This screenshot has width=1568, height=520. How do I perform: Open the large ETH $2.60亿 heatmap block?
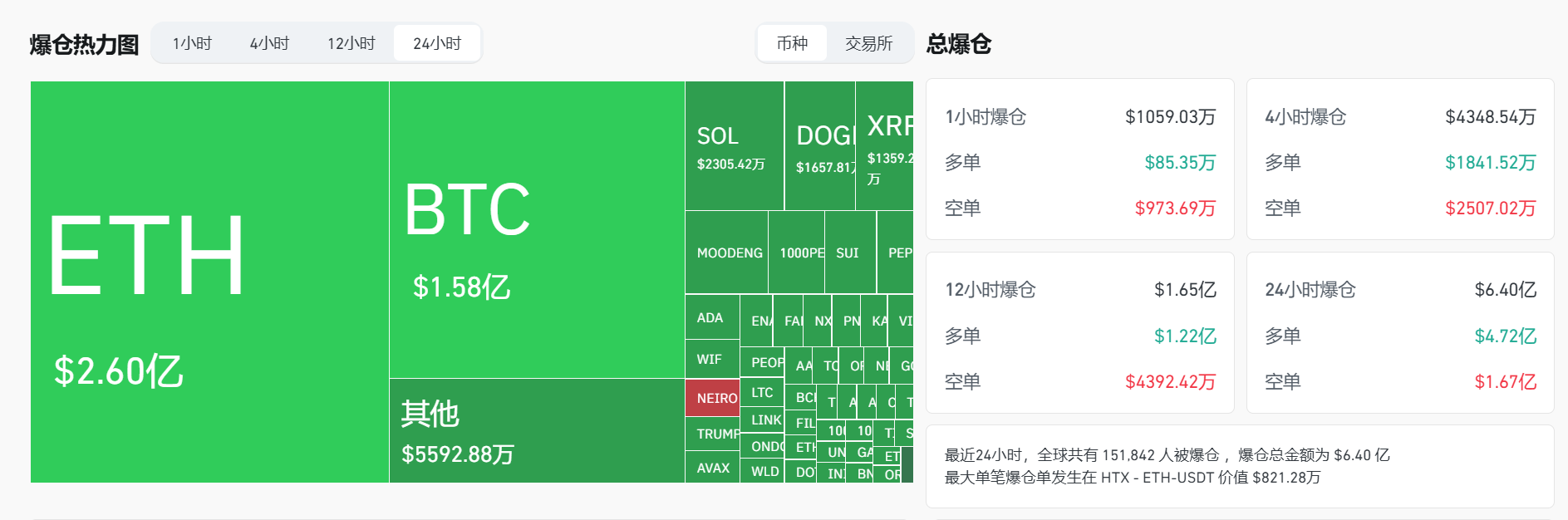pos(209,282)
